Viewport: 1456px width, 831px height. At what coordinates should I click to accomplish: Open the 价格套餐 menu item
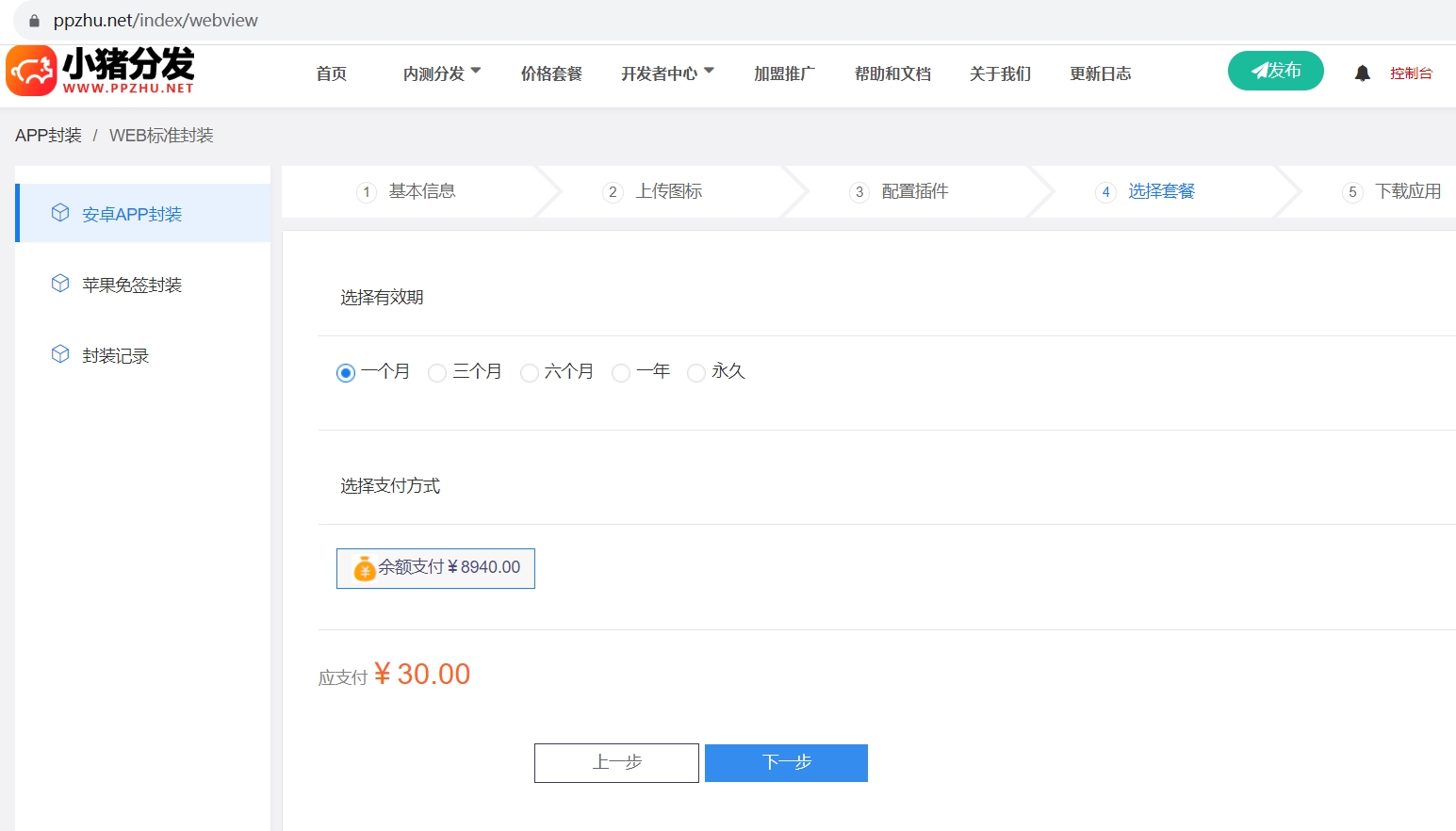551,73
